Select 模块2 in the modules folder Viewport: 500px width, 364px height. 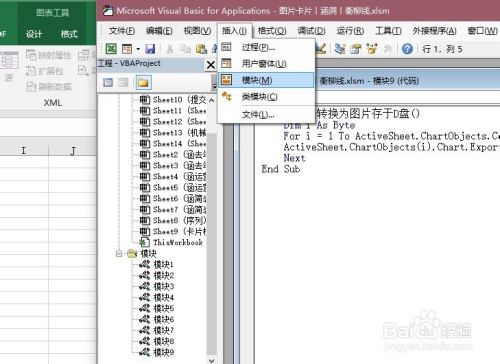[x=157, y=276]
